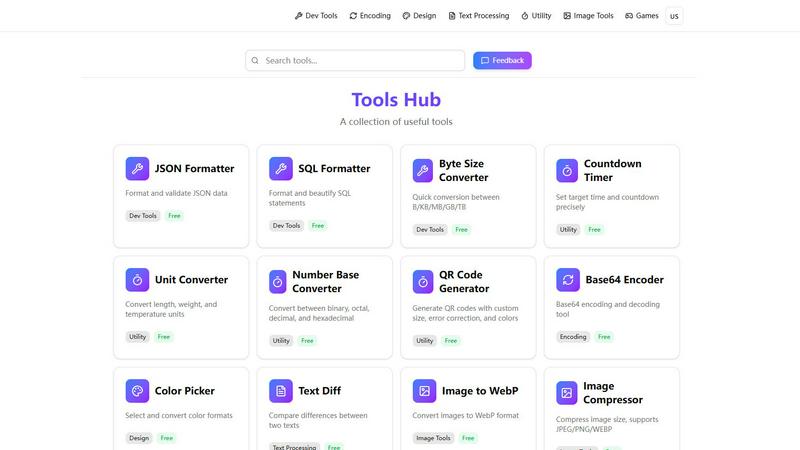Click 'Format and beautify SQL statements' description

coord(310,198)
